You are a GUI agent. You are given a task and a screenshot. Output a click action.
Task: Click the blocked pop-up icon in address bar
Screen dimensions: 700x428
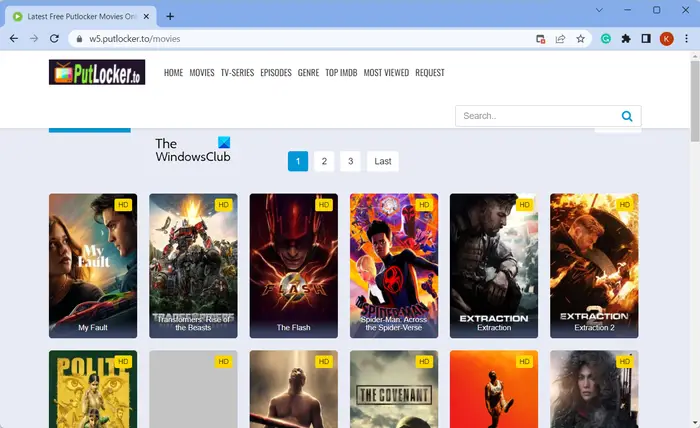click(x=541, y=39)
